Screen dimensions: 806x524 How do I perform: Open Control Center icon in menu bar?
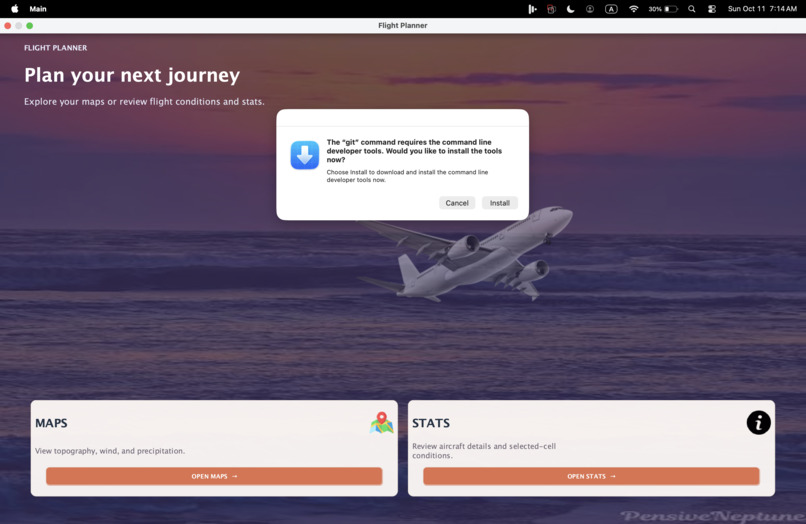pos(712,9)
